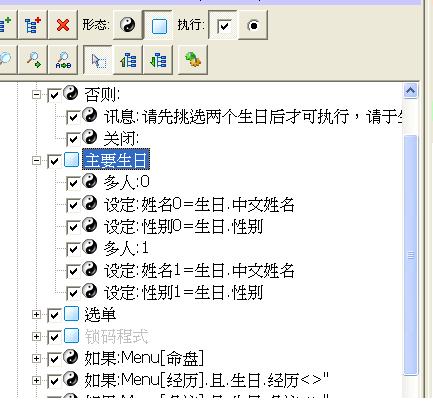Click the move node down tree icon

pyautogui.click(x=158, y=60)
